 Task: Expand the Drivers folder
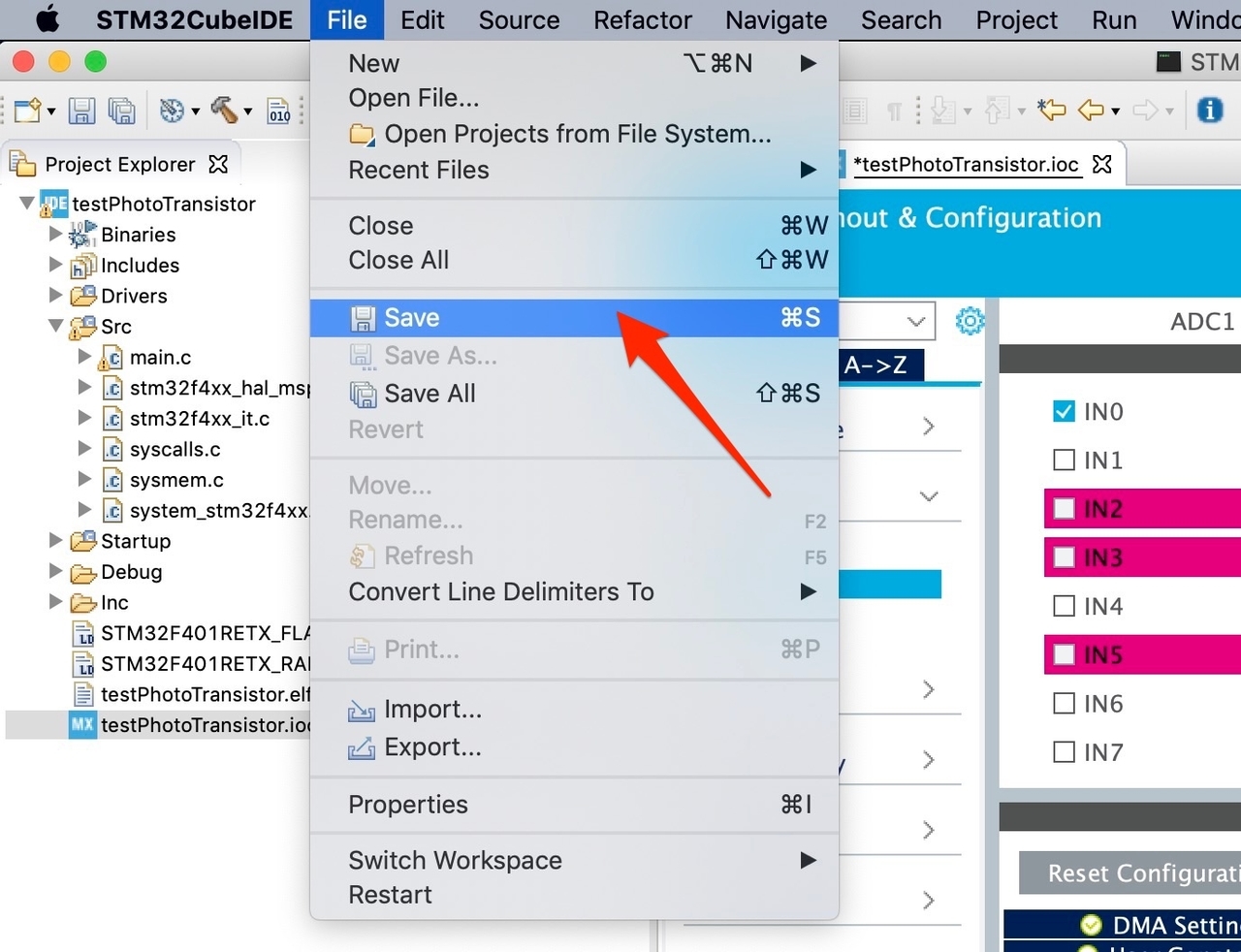pyautogui.click(x=55, y=295)
